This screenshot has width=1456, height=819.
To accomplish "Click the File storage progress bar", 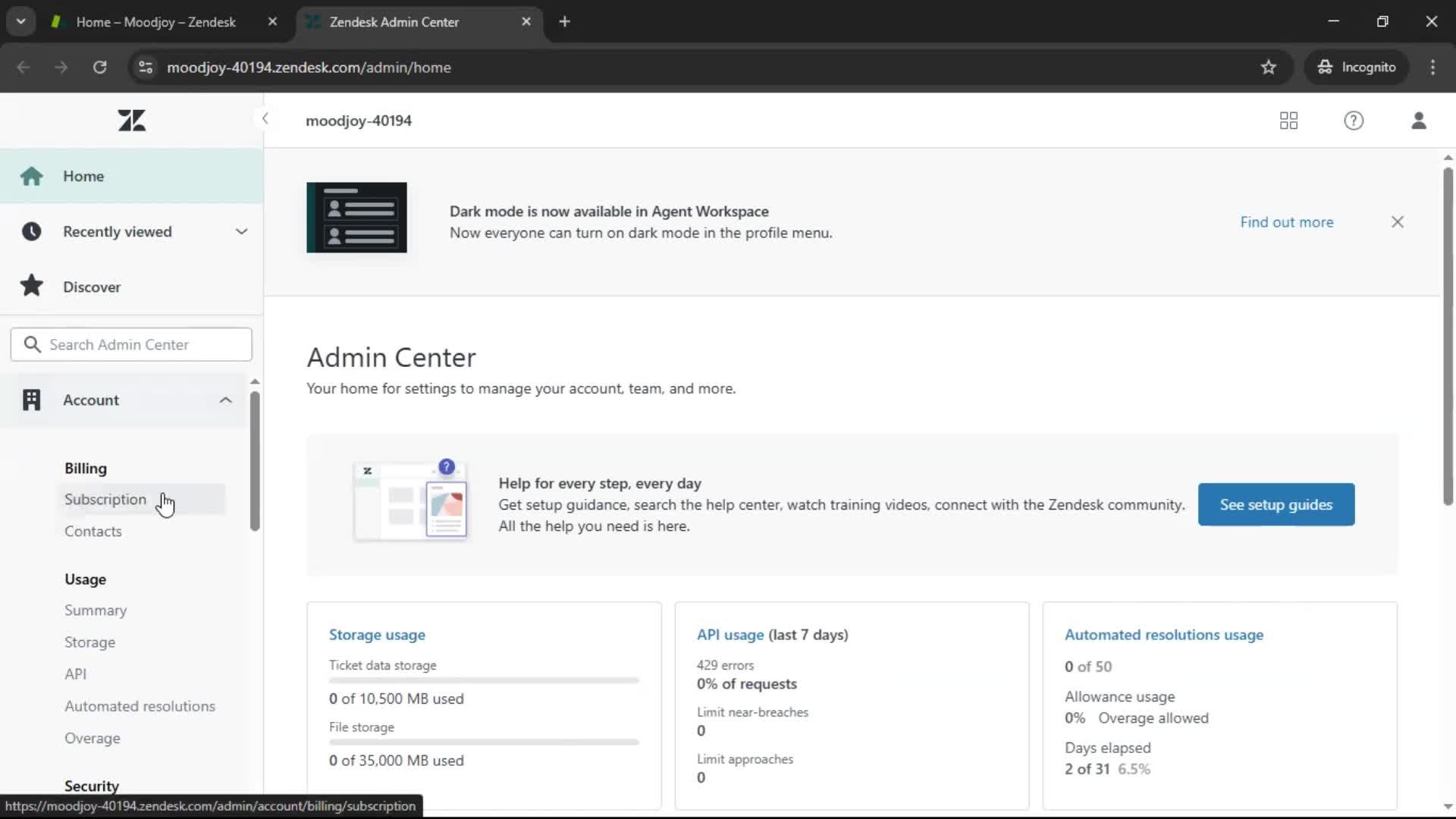I will click(x=484, y=742).
